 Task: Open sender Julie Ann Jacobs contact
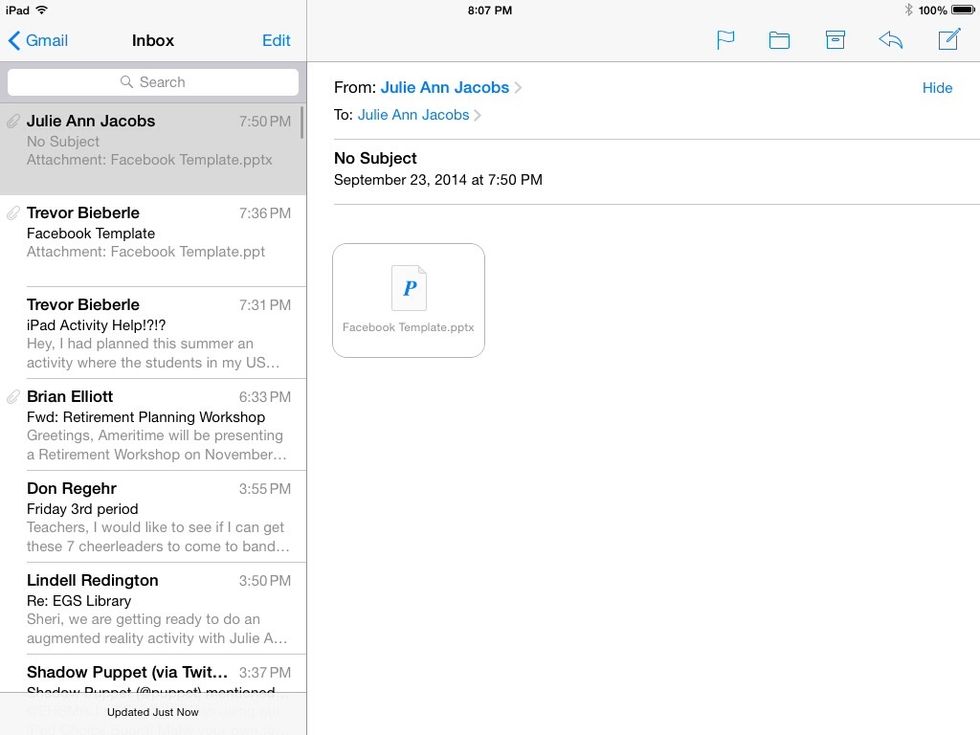(444, 88)
